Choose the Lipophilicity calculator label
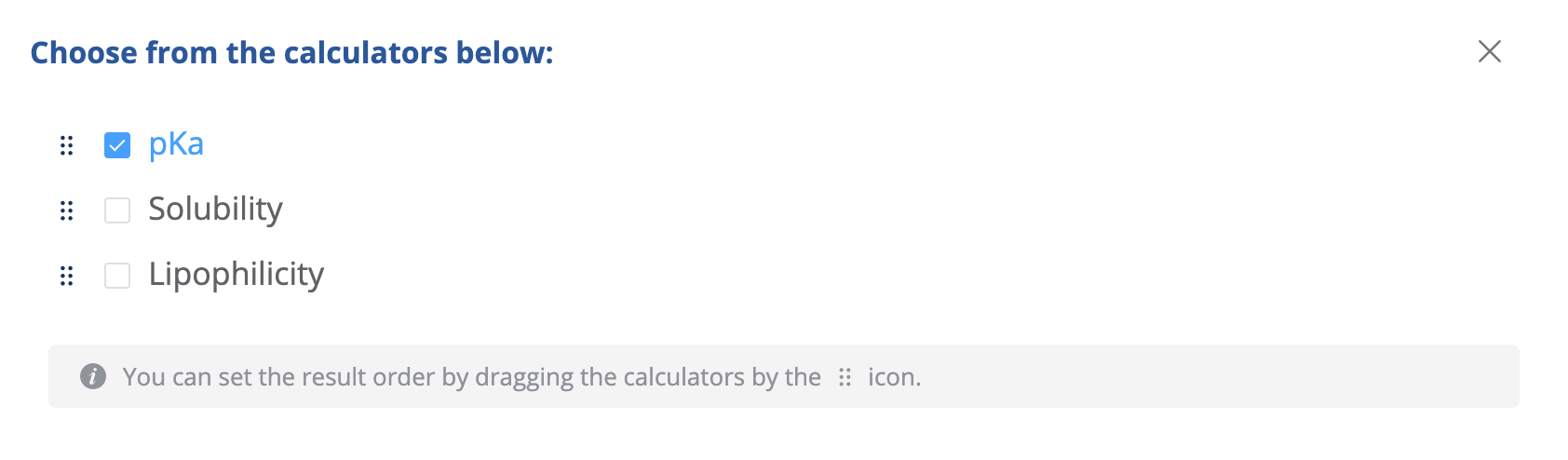This screenshot has width=1568, height=460. [x=237, y=275]
